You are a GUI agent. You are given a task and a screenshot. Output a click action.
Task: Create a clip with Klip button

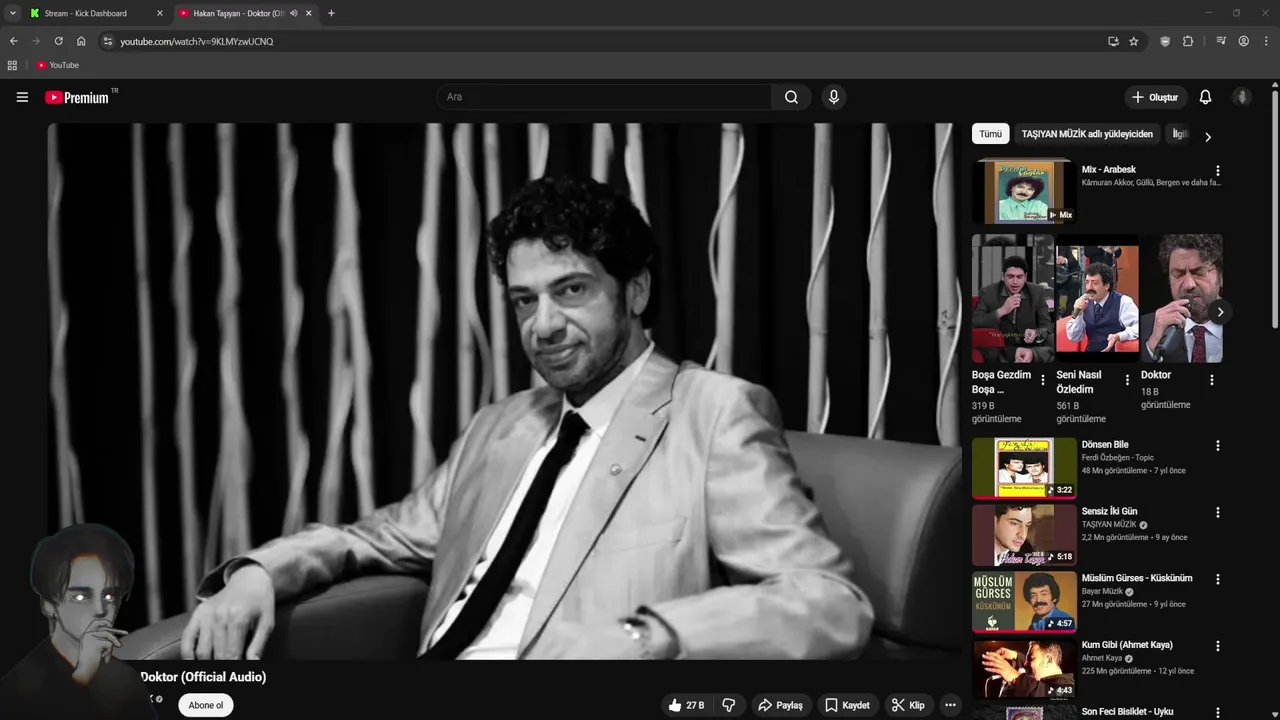click(908, 705)
